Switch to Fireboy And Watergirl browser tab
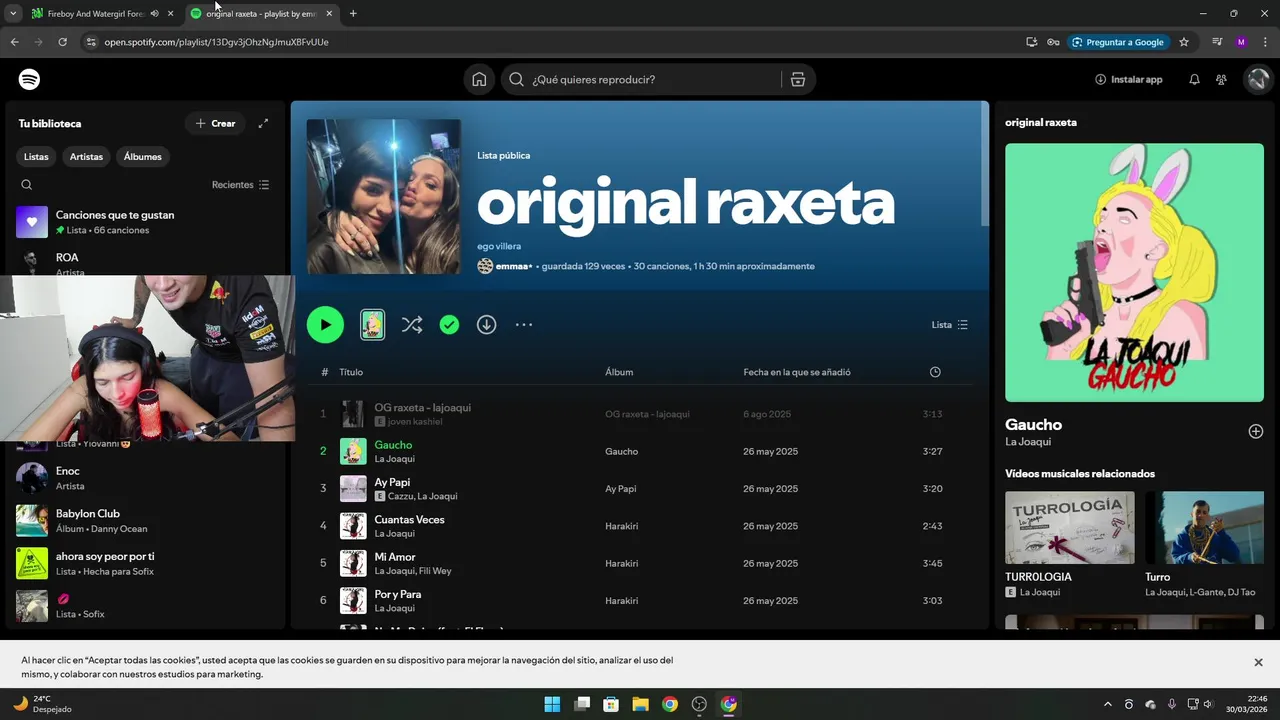 click(x=95, y=14)
